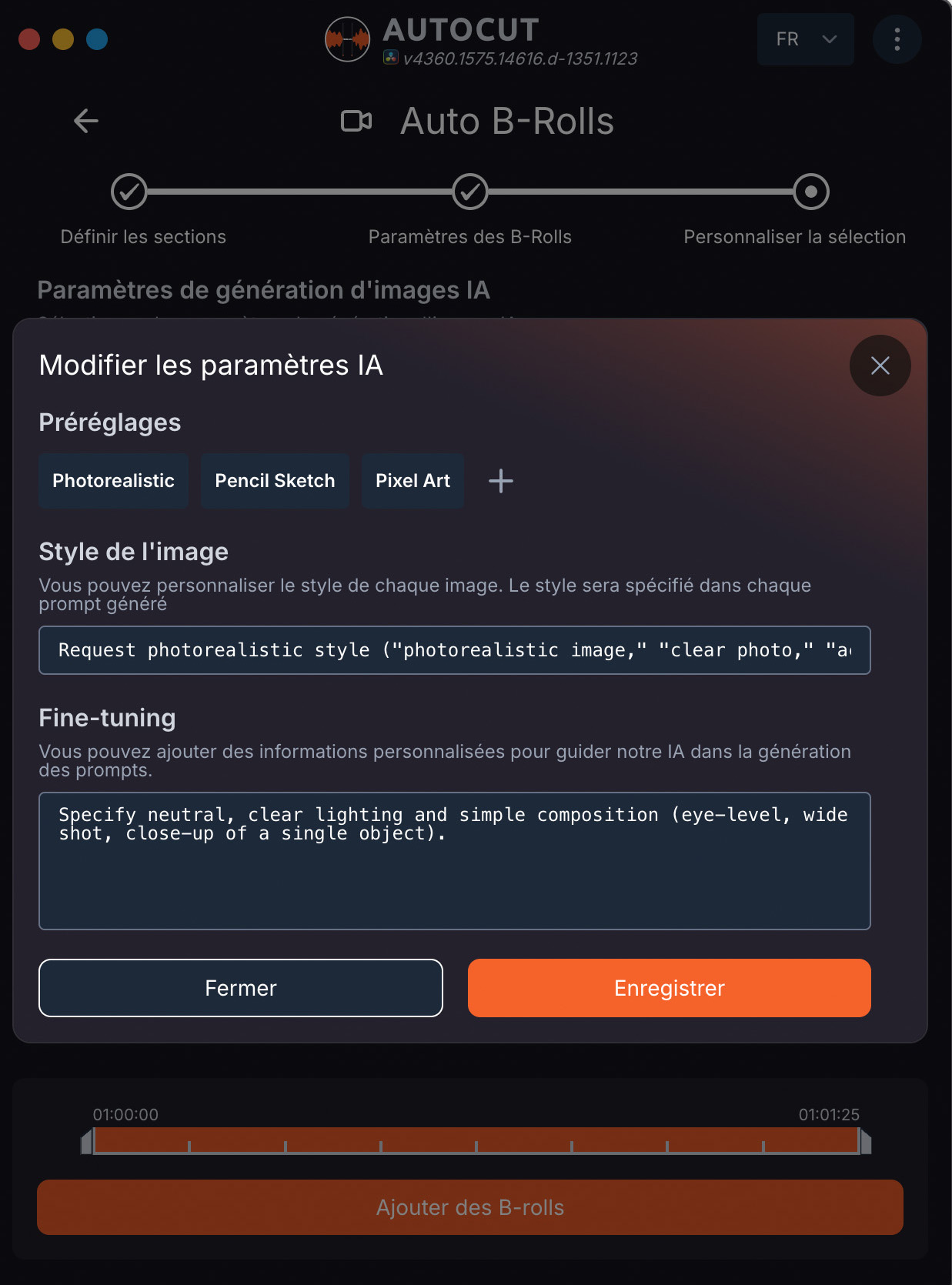Image resolution: width=952 pixels, height=1285 pixels.
Task: Click the Style de l'image text field
Action: pos(455,650)
